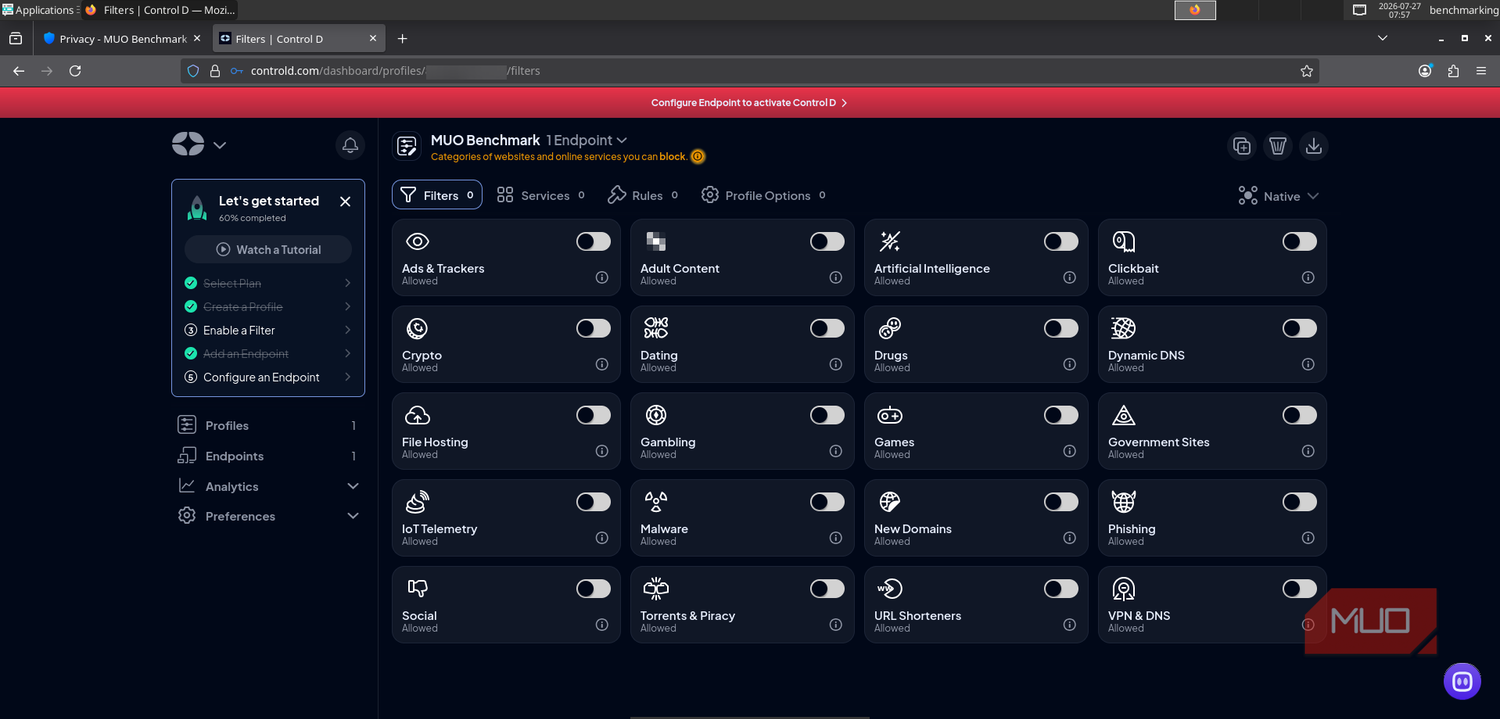1500x719 pixels.
Task: Open the Configure an Endpoint step
Action: click(x=268, y=377)
